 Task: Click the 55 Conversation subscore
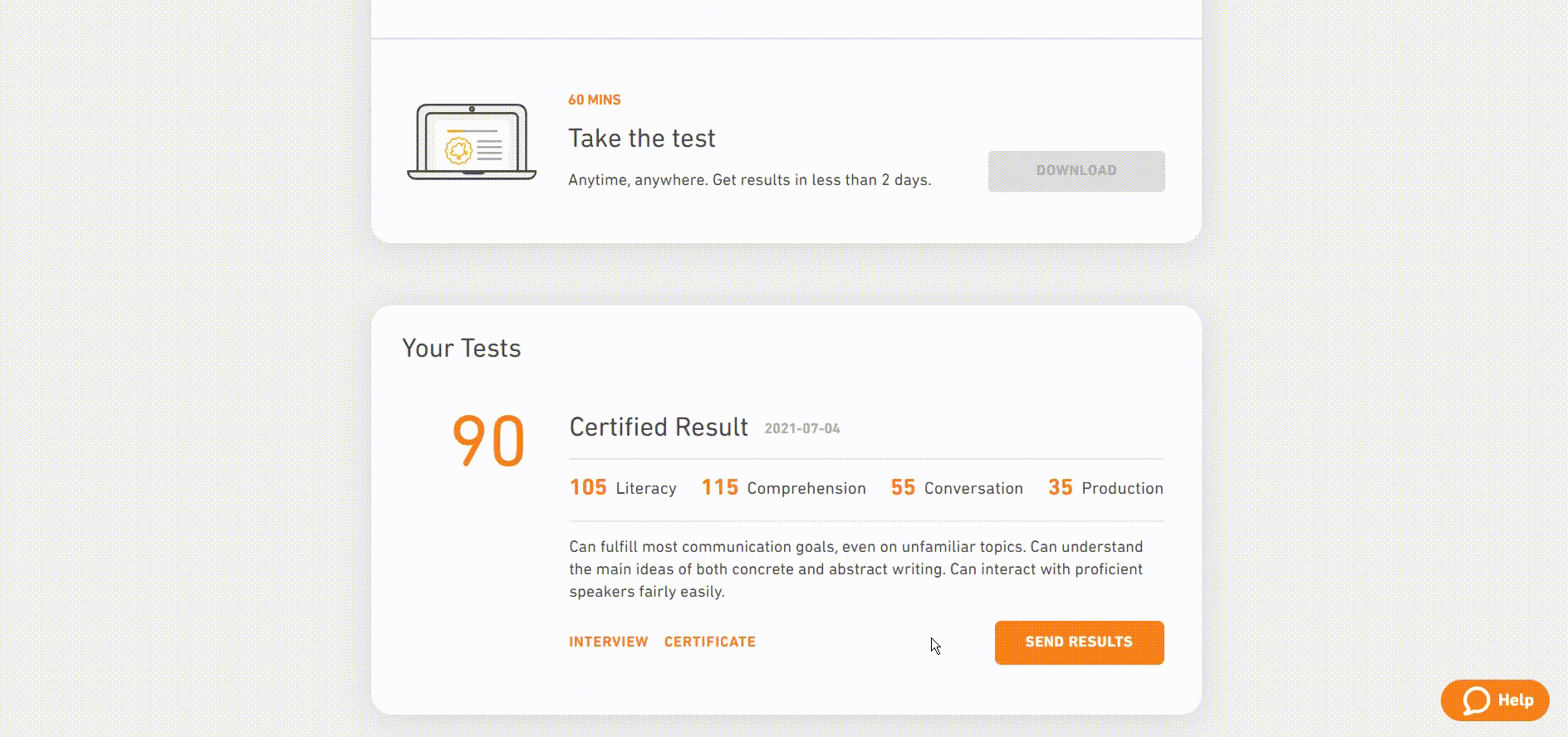pyautogui.click(x=957, y=488)
